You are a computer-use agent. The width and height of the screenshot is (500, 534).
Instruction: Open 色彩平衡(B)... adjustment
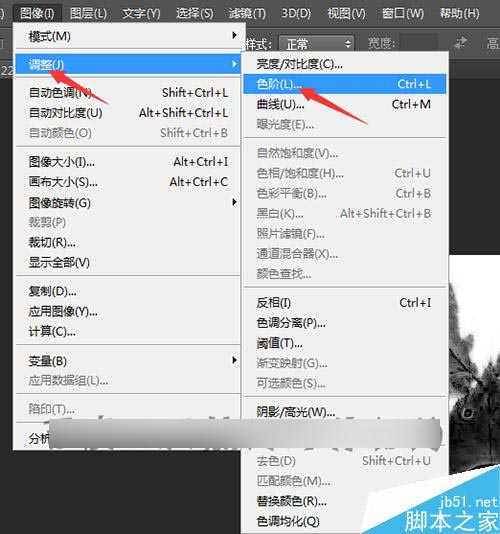345,194
